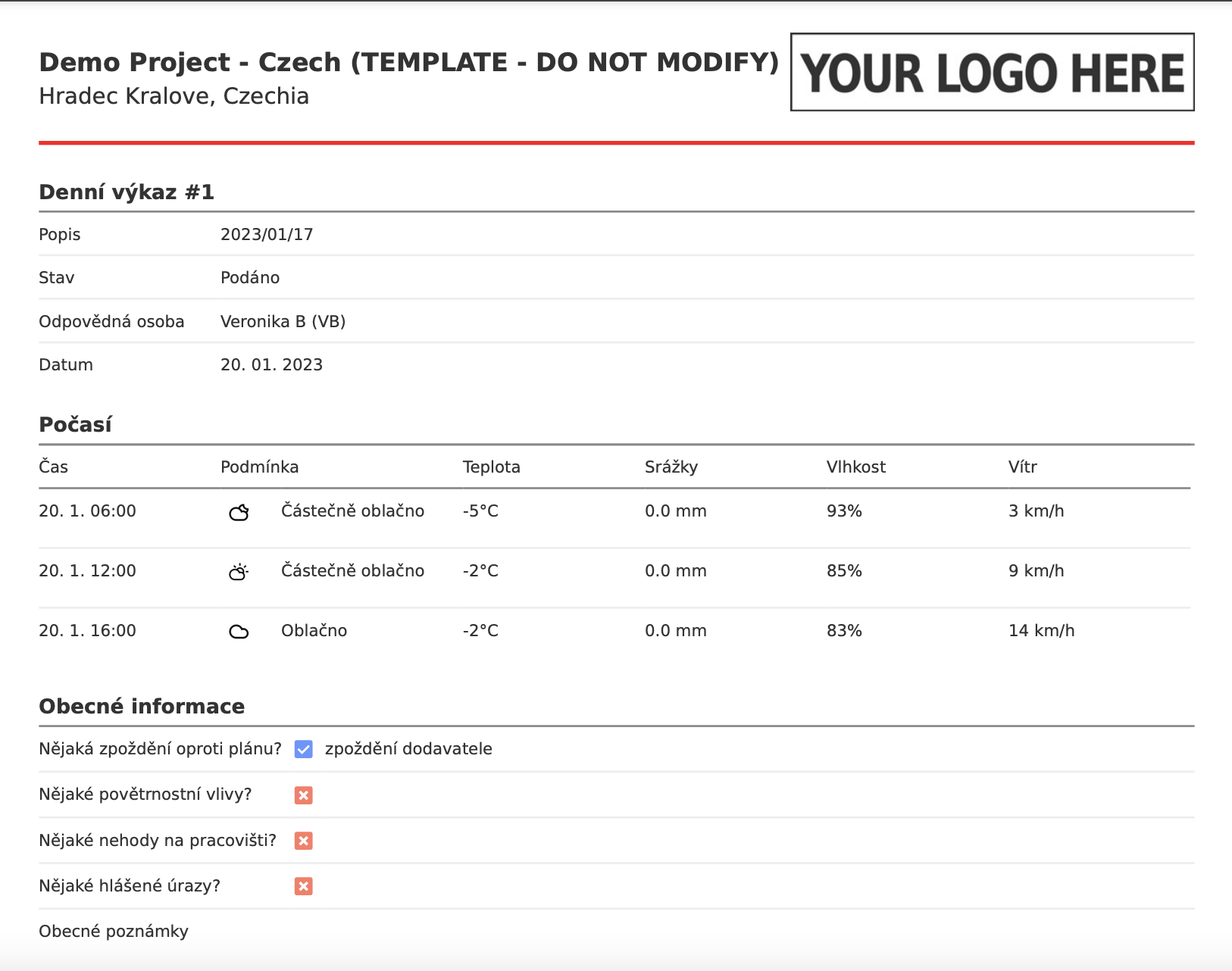The height and width of the screenshot is (971, 1232).
Task: Click the wind value 14 km/h
Action: click(1042, 631)
